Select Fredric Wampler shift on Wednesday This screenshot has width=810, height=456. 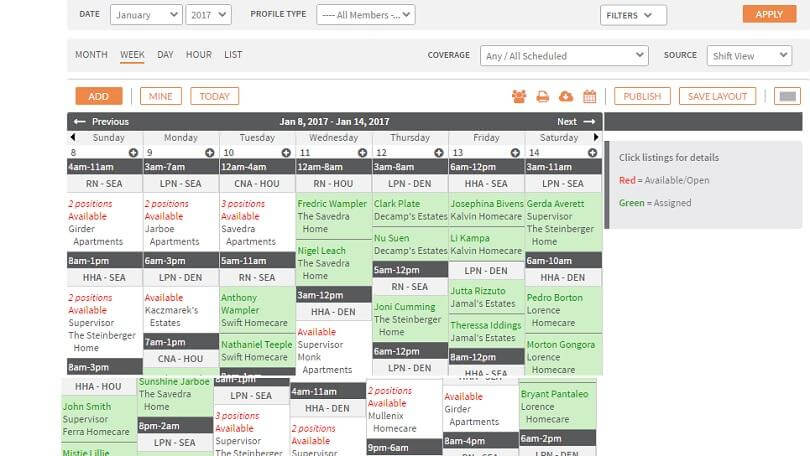pyautogui.click(x=334, y=216)
